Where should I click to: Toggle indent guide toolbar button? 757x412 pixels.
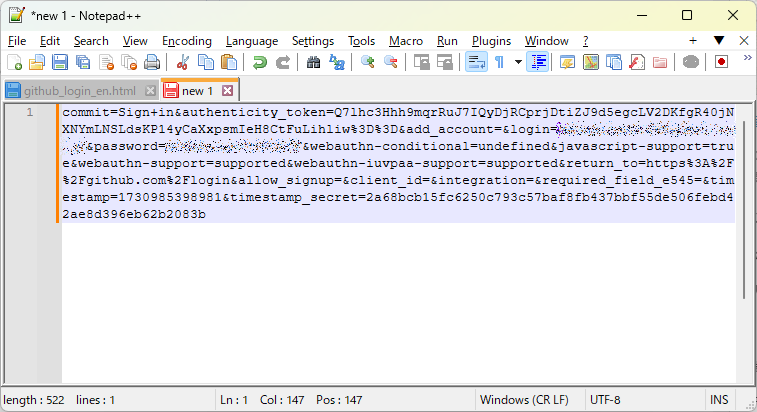[537, 62]
